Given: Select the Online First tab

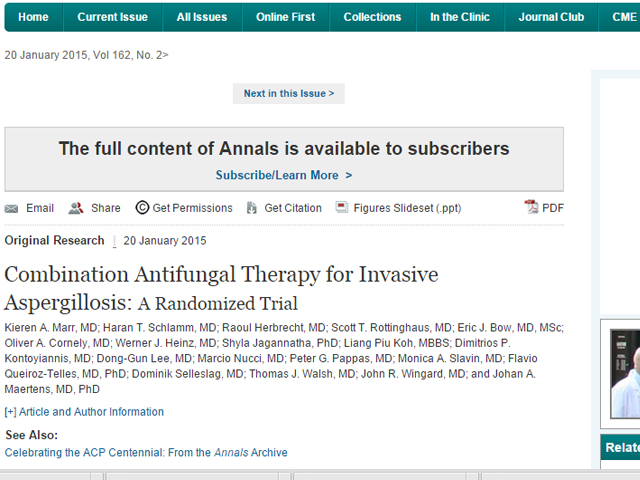Looking at the screenshot, I should [x=285, y=17].
